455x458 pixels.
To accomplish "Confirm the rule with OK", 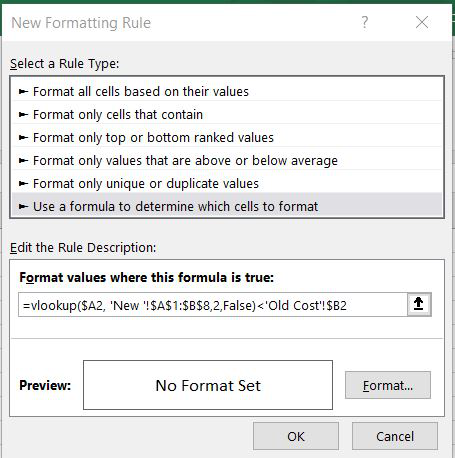I will click(296, 436).
